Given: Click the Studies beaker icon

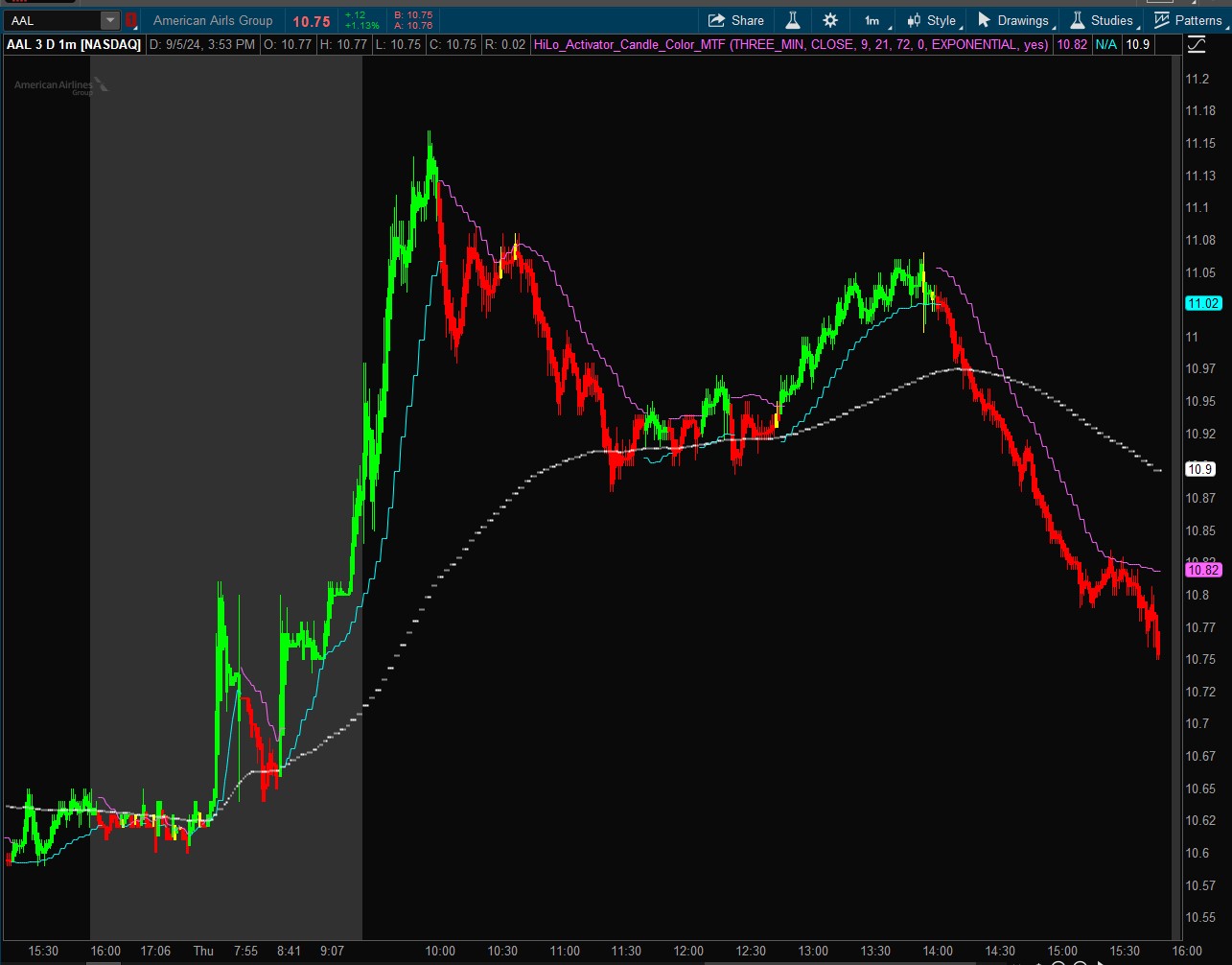Looking at the screenshot, I should (1078, 20).
